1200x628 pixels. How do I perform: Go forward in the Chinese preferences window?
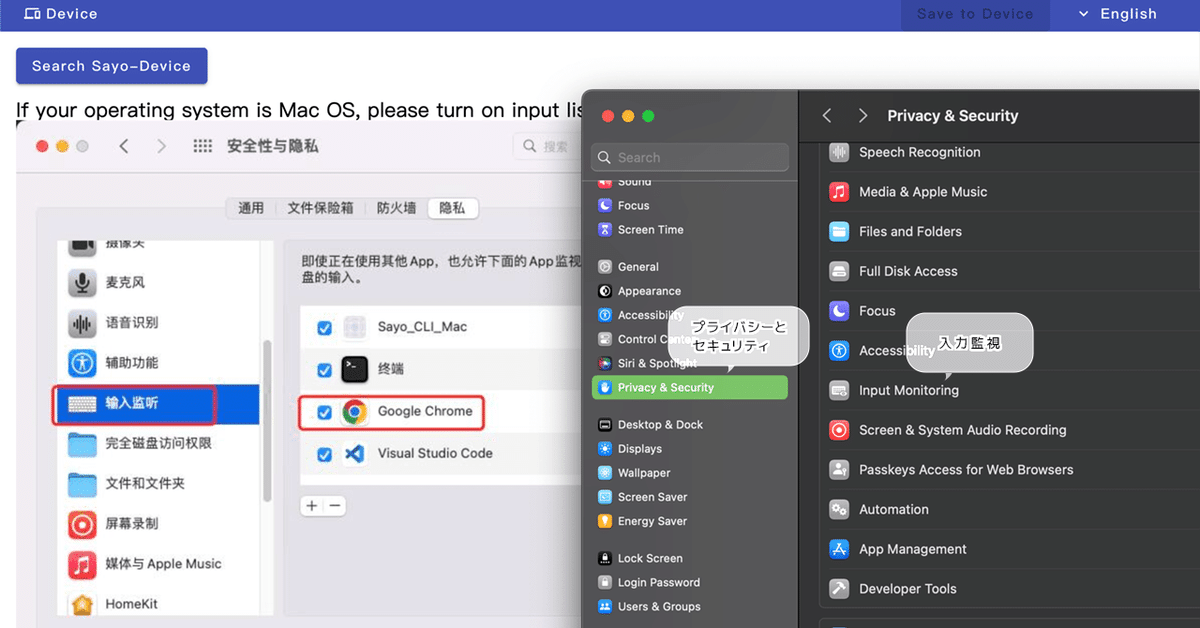[x=161, y=146]
